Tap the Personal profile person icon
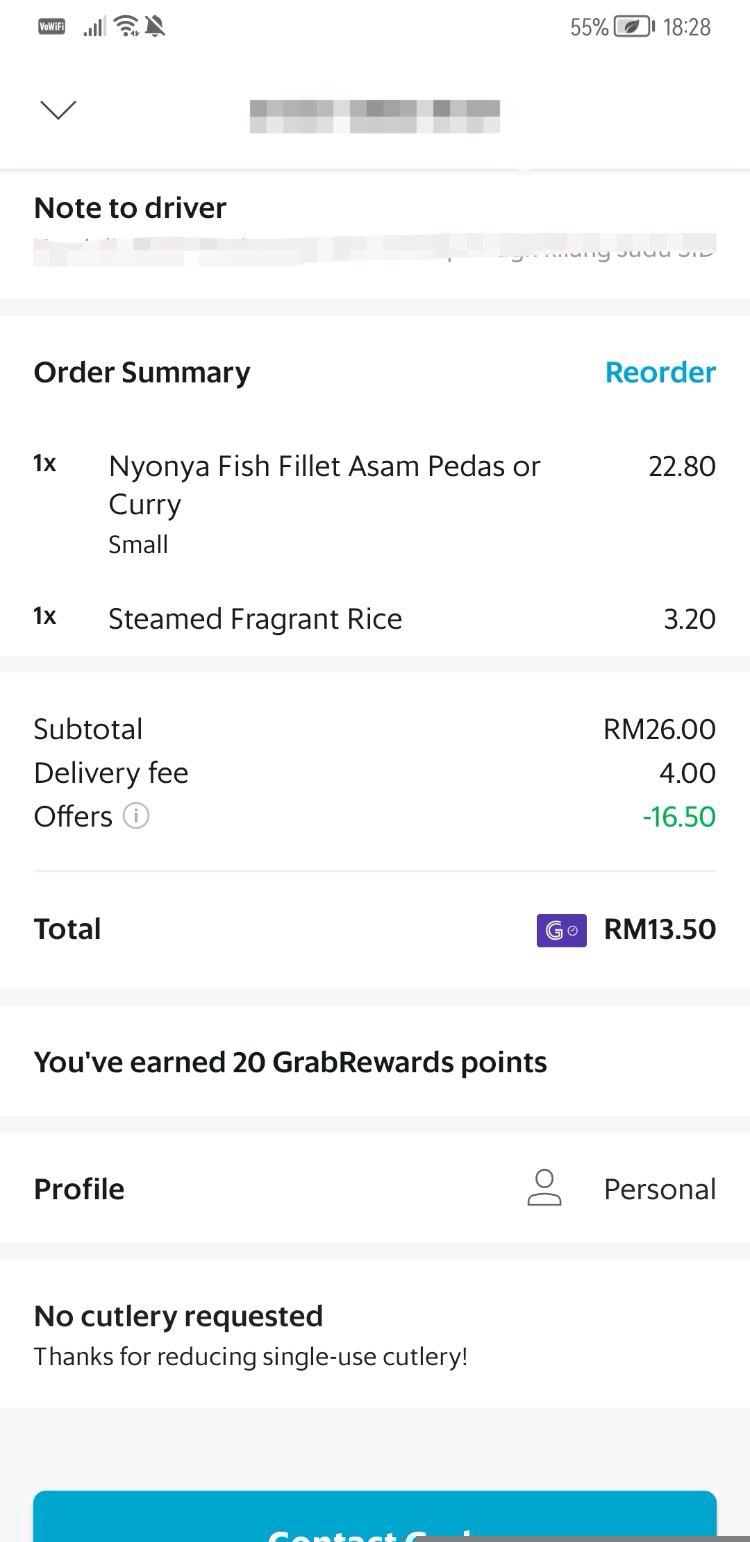This screenshot has width=750, height=1542. pyautogui.click(x=544, y=1188)
